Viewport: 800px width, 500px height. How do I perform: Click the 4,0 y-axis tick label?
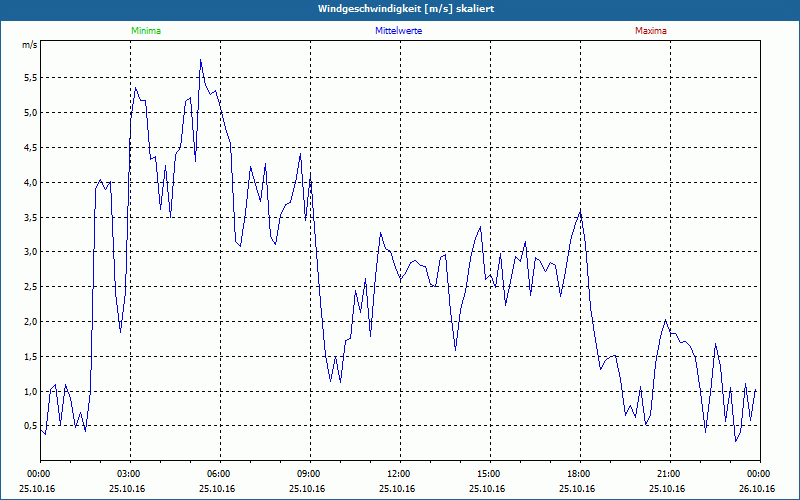(31, 182)
